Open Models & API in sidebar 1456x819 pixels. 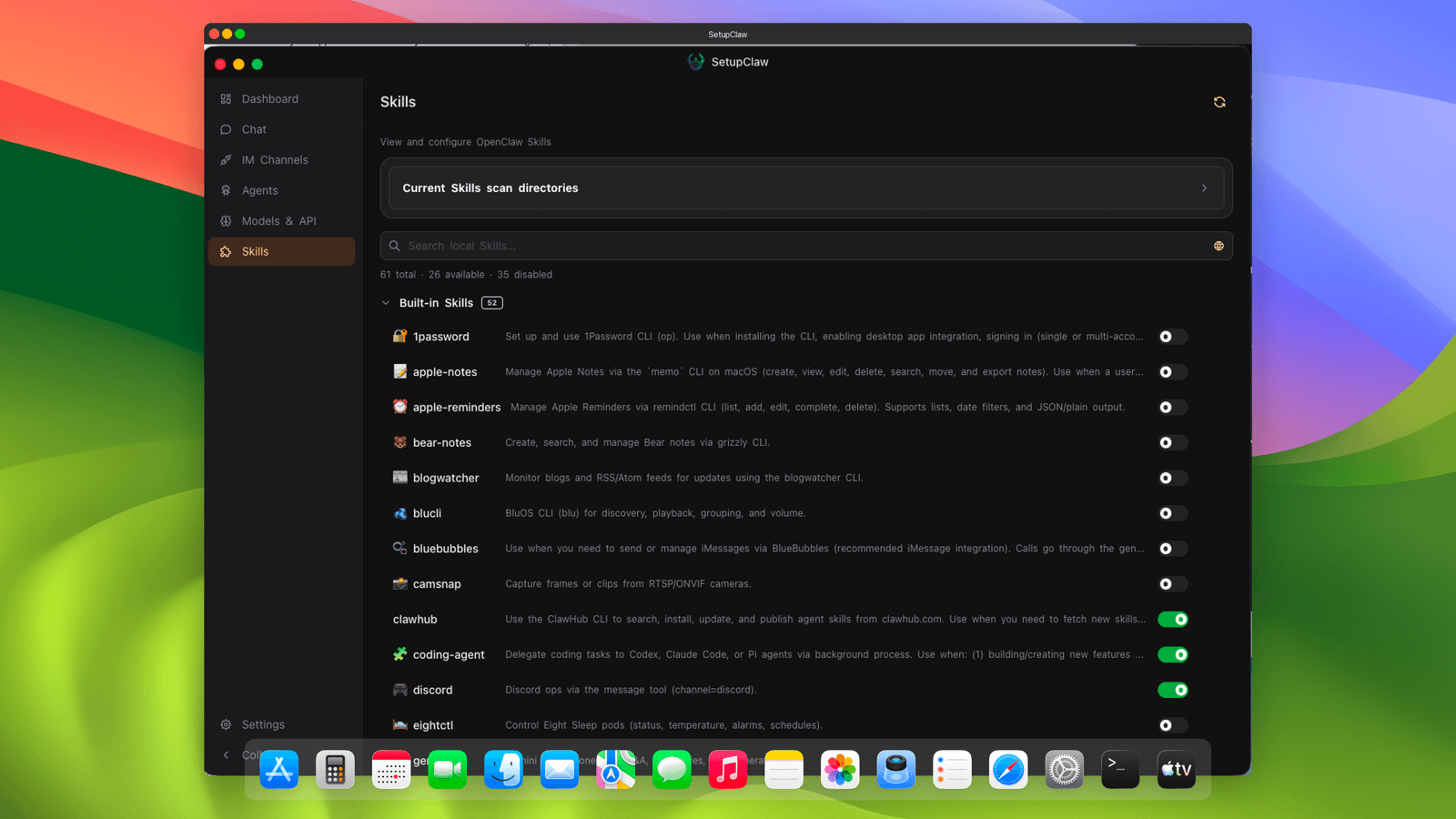(x=281, y=221)
